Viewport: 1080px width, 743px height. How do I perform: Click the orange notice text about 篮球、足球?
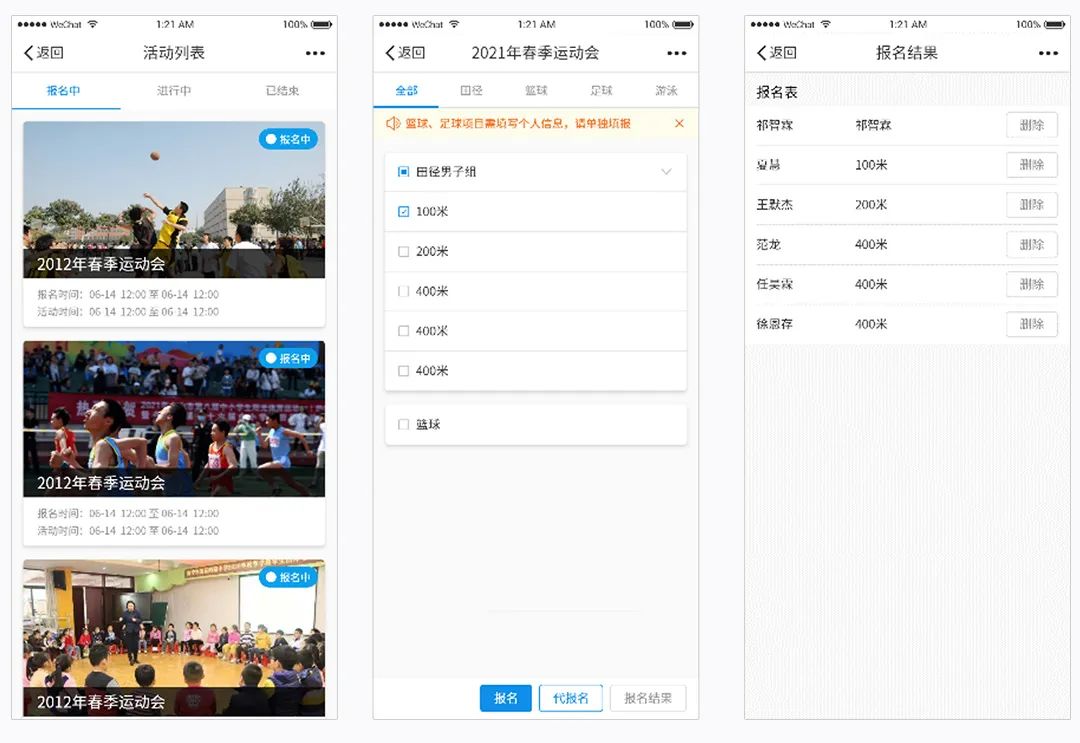(518, 123)
